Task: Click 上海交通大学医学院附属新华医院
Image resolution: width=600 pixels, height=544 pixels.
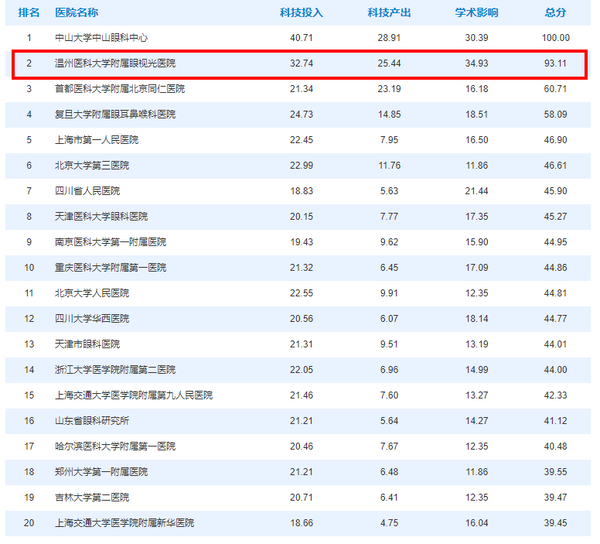Action: point(124,523)
